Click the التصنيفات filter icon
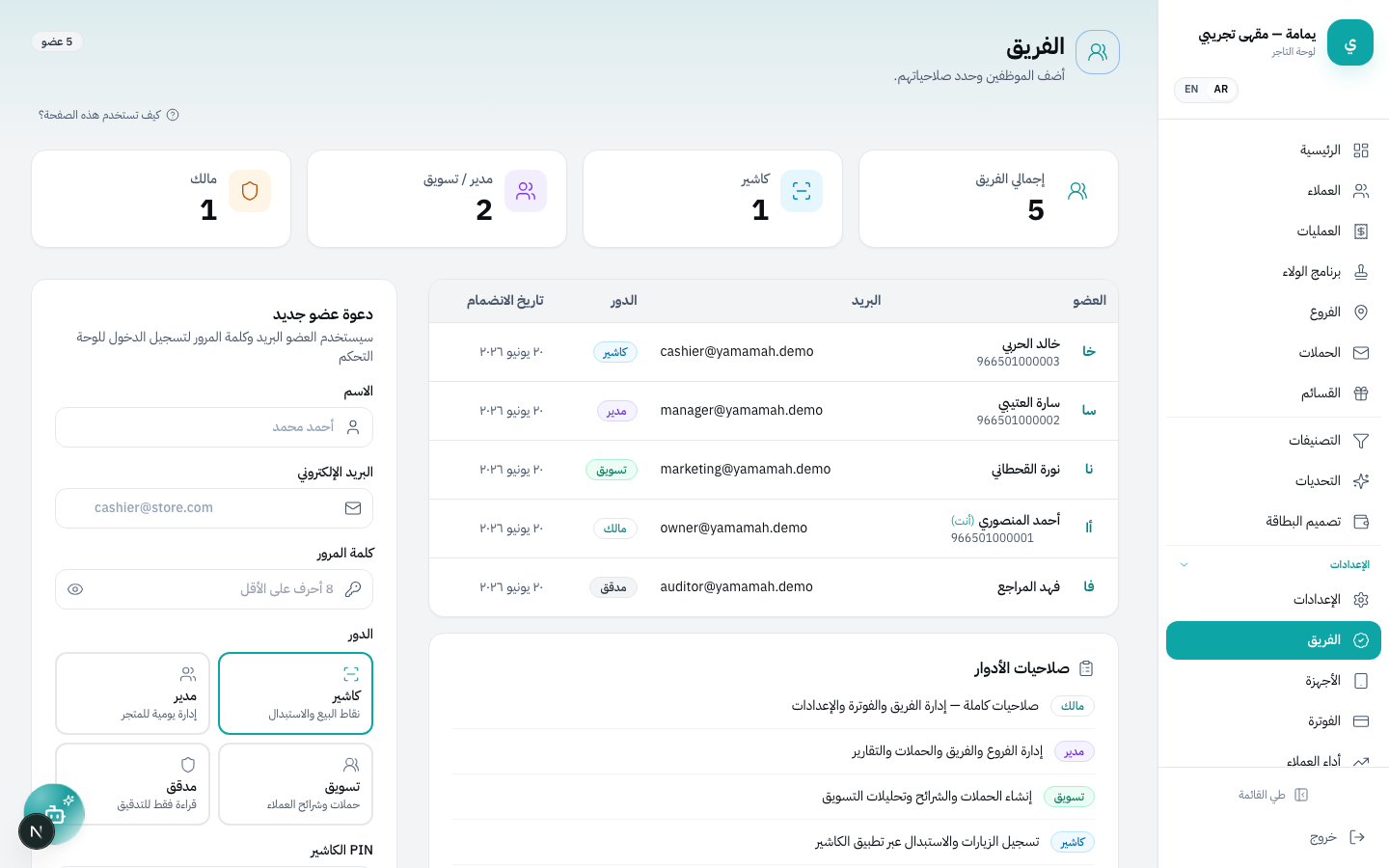Screen dimensions: 1389x868 1361,441
